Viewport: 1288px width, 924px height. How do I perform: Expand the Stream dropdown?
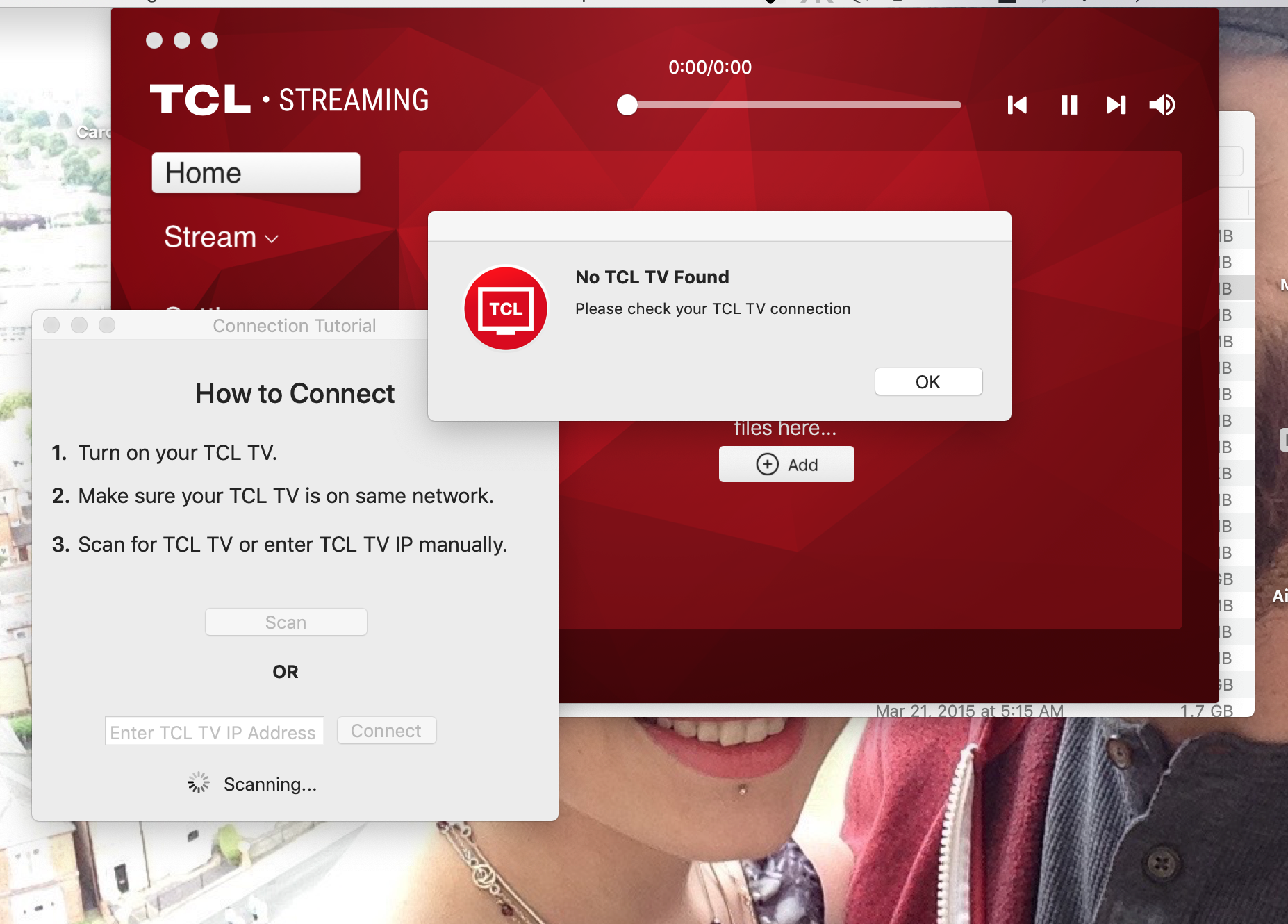[x=221, y=237]
